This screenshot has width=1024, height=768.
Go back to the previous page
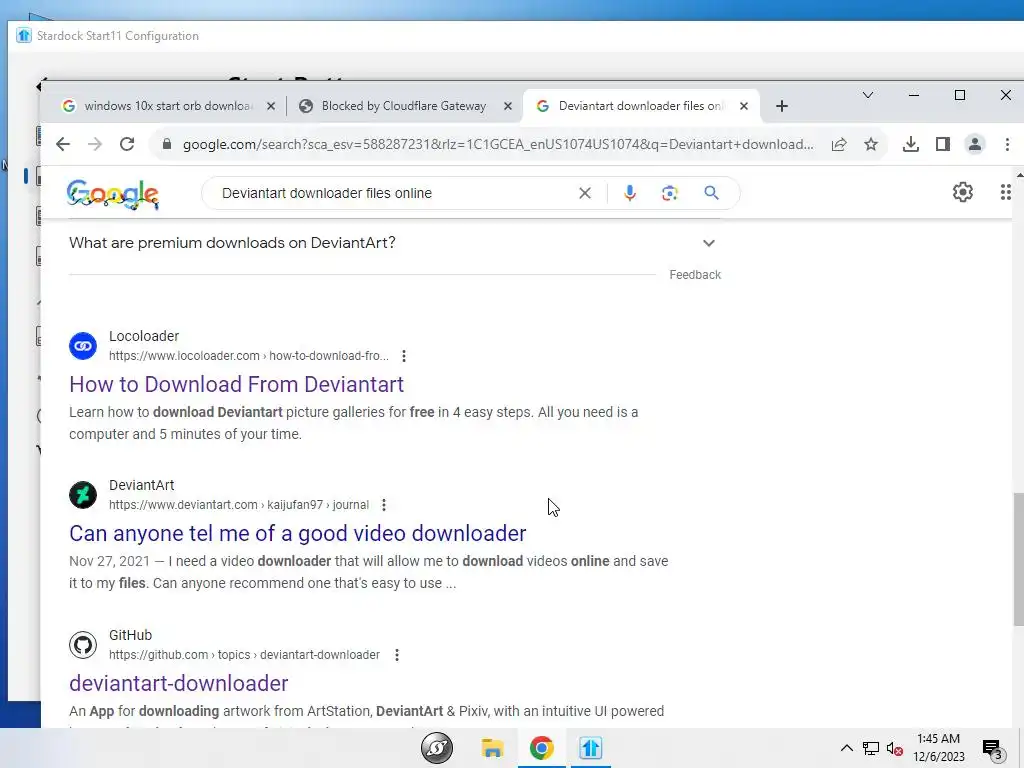[63, 144]
